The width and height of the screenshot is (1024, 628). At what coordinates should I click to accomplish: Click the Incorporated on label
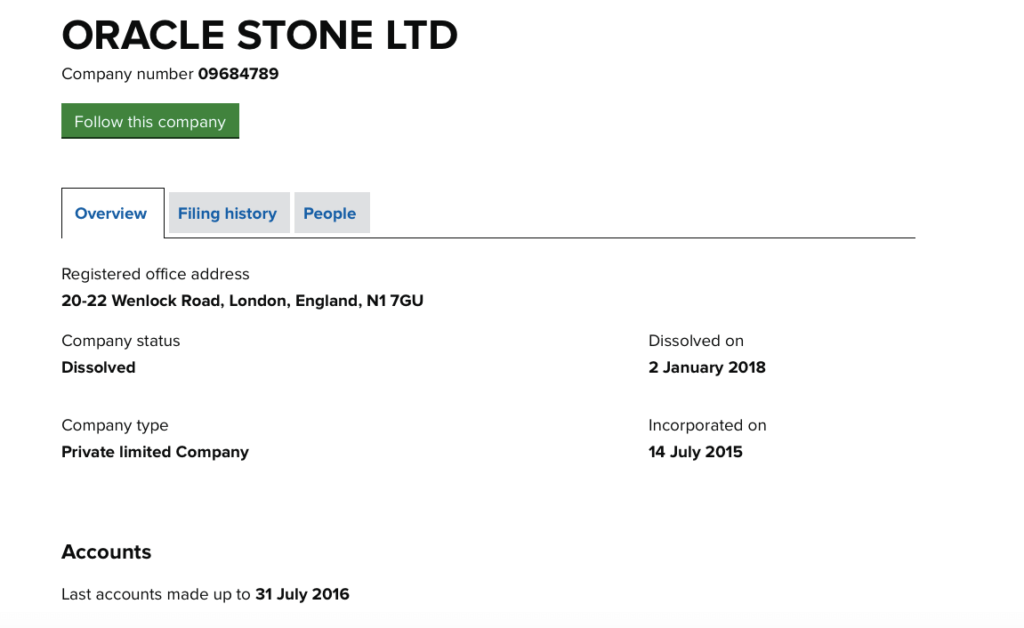(x=707, y=425)
